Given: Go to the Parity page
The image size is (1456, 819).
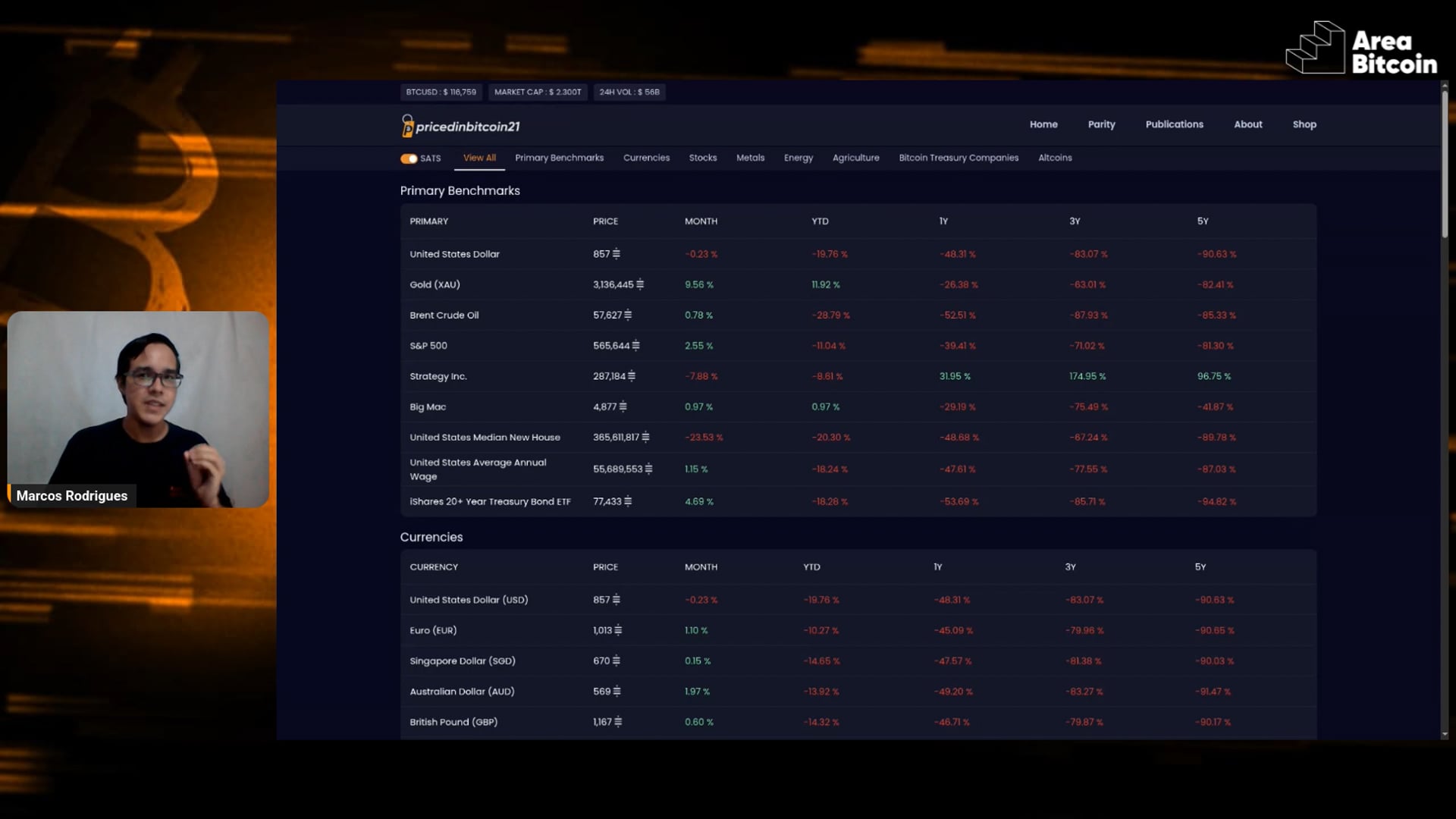Looking at the screenshot, I should 1101,124.
